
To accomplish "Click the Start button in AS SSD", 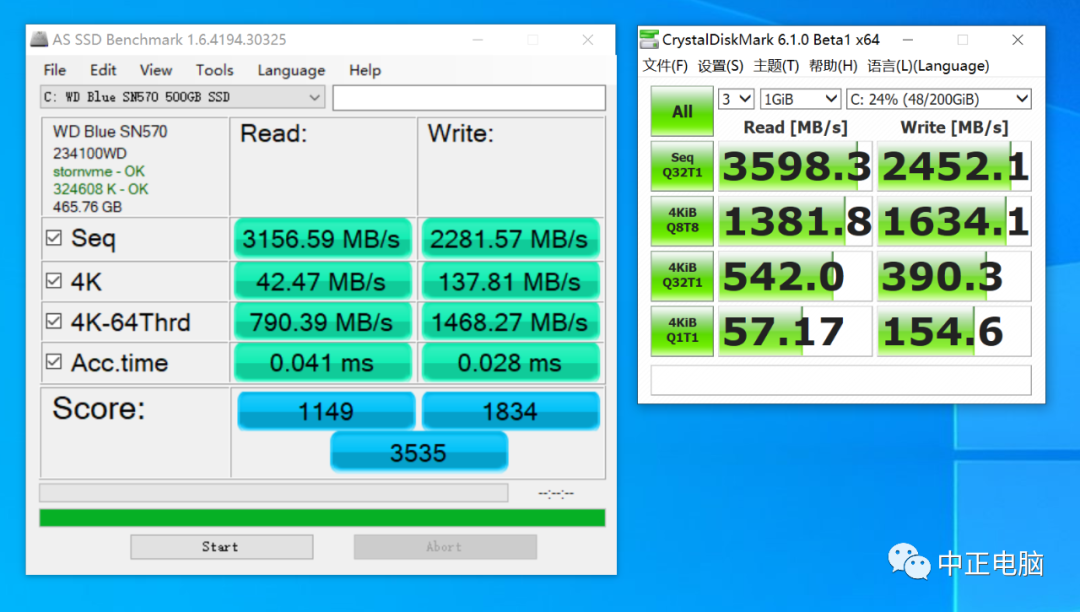I will tap(221, 547).
